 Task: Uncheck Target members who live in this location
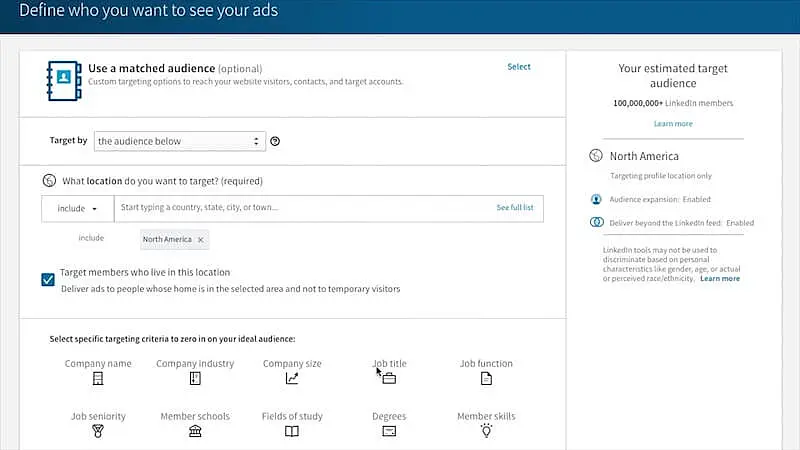48,280
